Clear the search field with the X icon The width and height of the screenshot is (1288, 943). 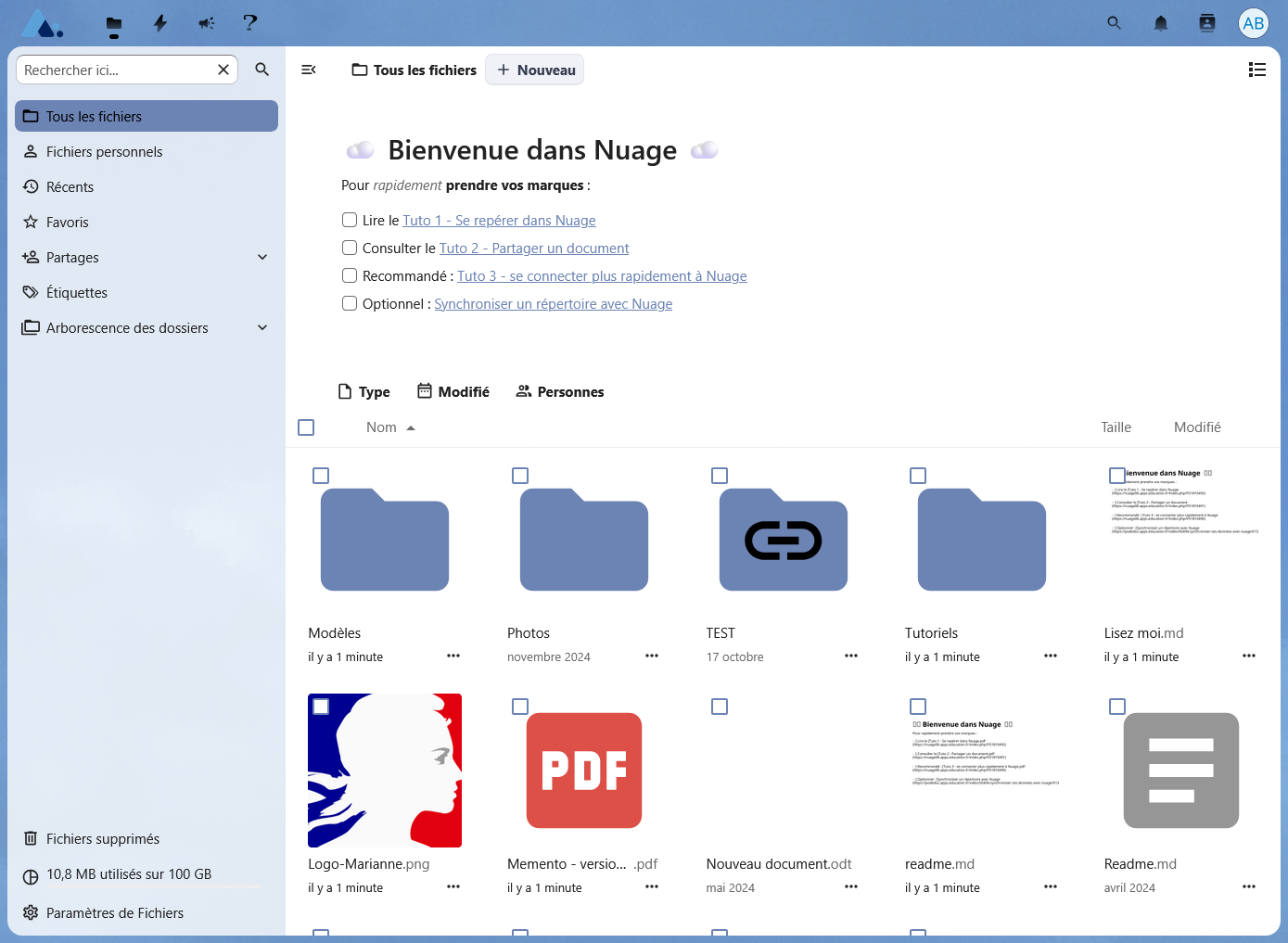[x=223, y=70]
